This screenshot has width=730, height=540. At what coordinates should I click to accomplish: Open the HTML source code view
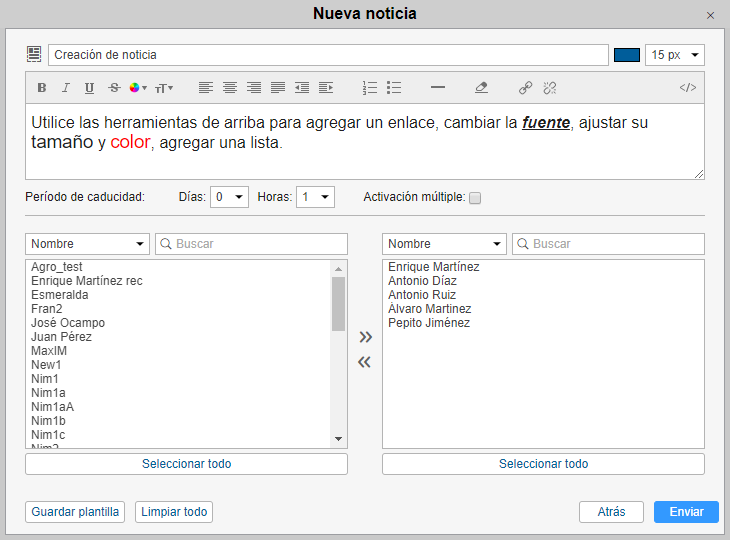[x=688, y=88]
